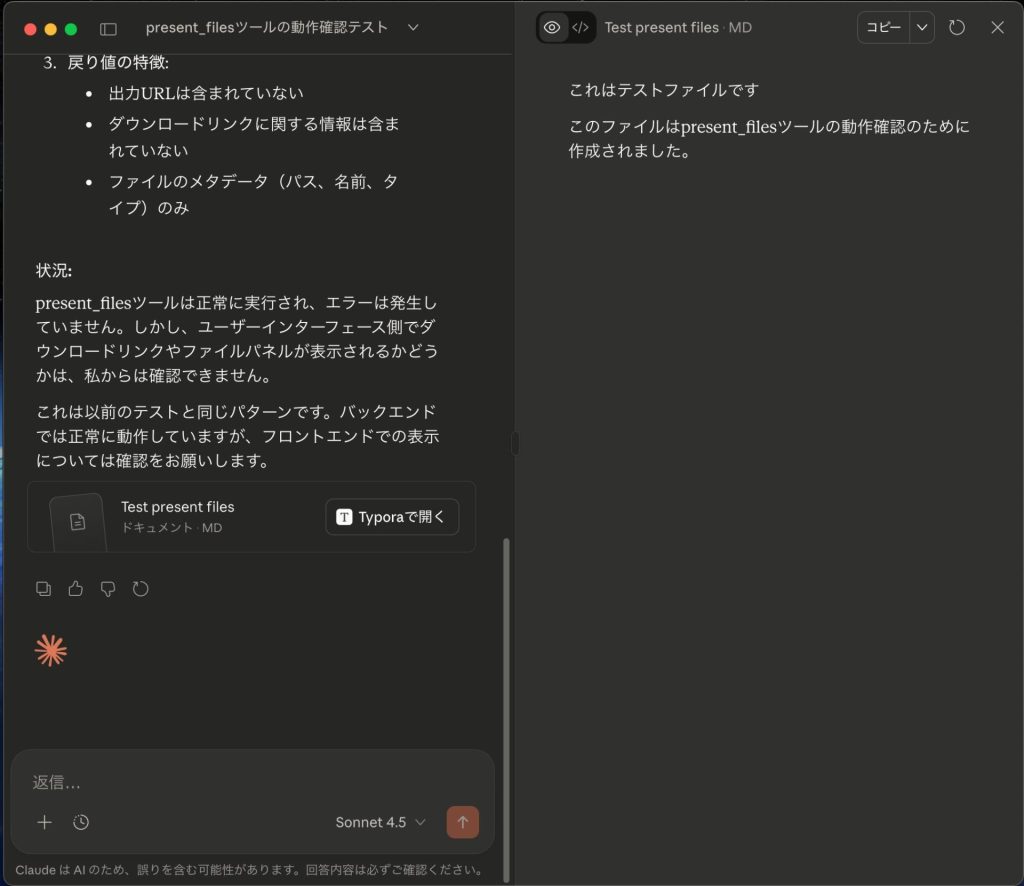Open the conversation title dropdown
This screenshot has width=1024, height=886.
pyautogui.click(x=412, y=28)
